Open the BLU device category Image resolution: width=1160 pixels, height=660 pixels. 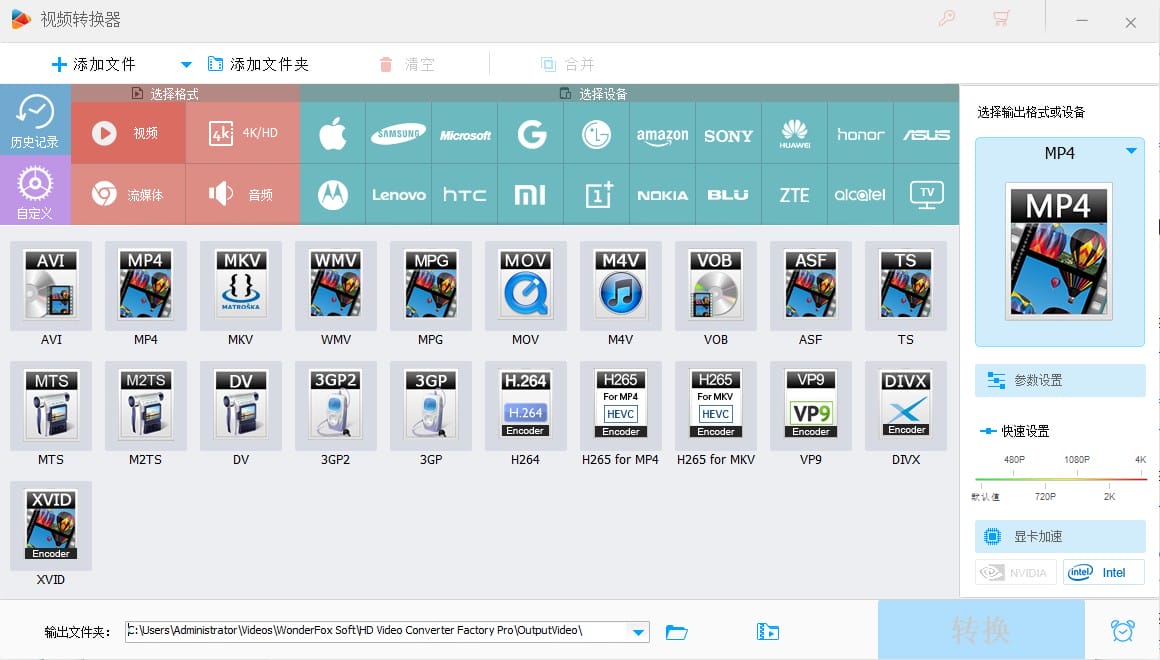[728, 195]
